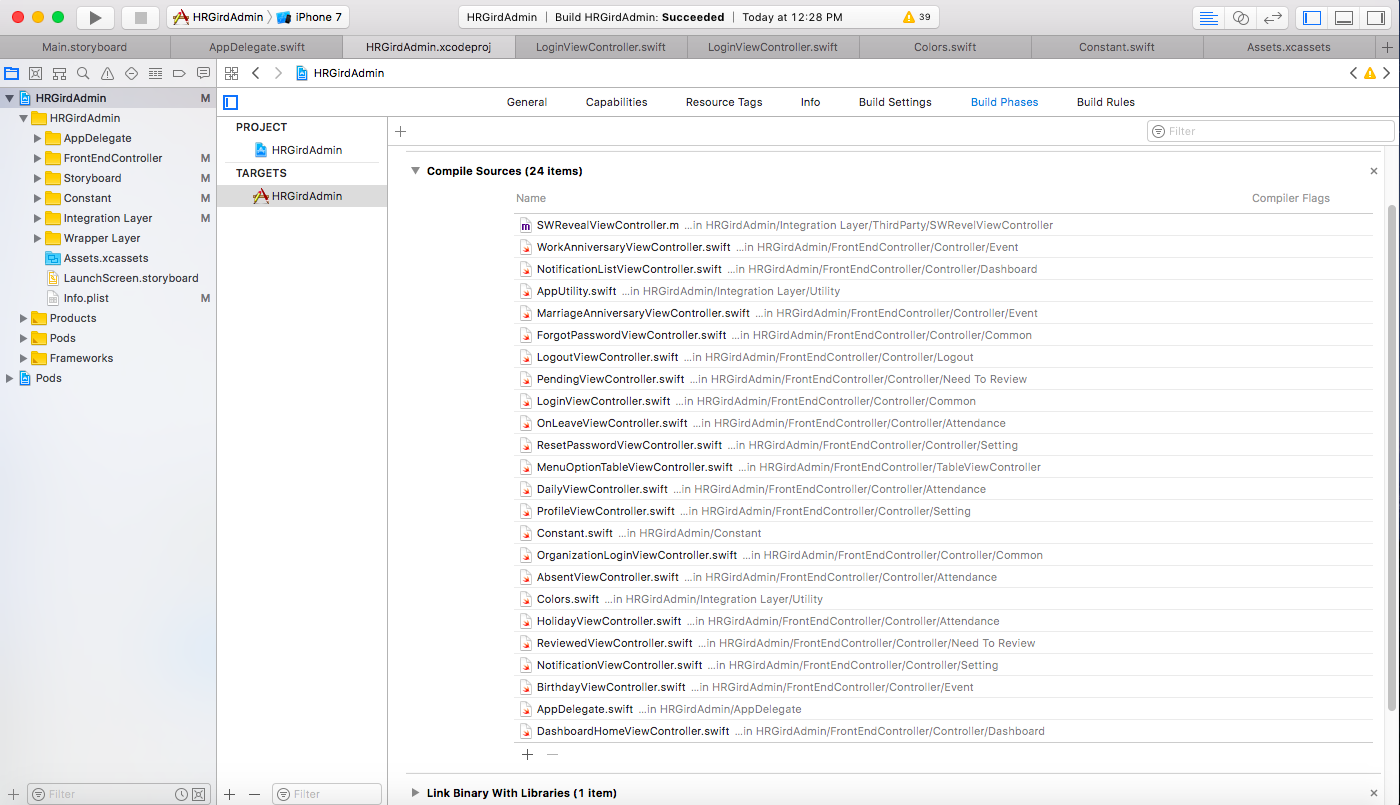Expand the Frameworks folder

24,358
